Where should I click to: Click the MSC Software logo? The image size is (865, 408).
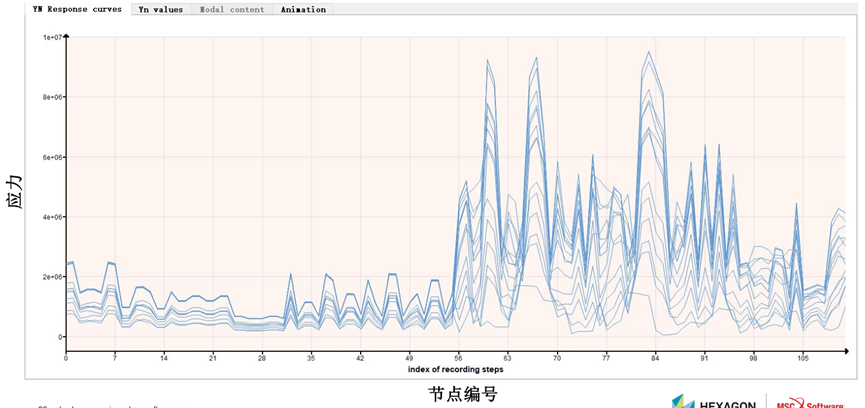[x=810, y=403]
